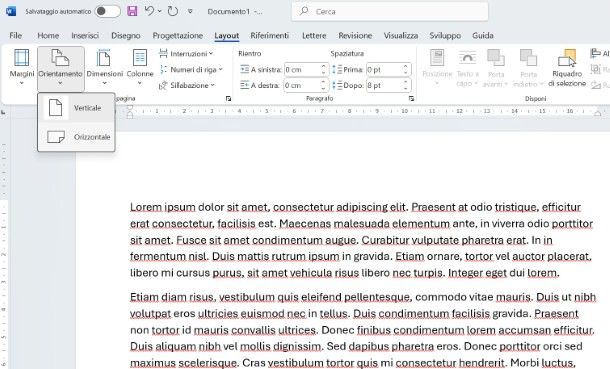610x369 pixels.
Task: Click the Word application icon
Action: [11, 11]
